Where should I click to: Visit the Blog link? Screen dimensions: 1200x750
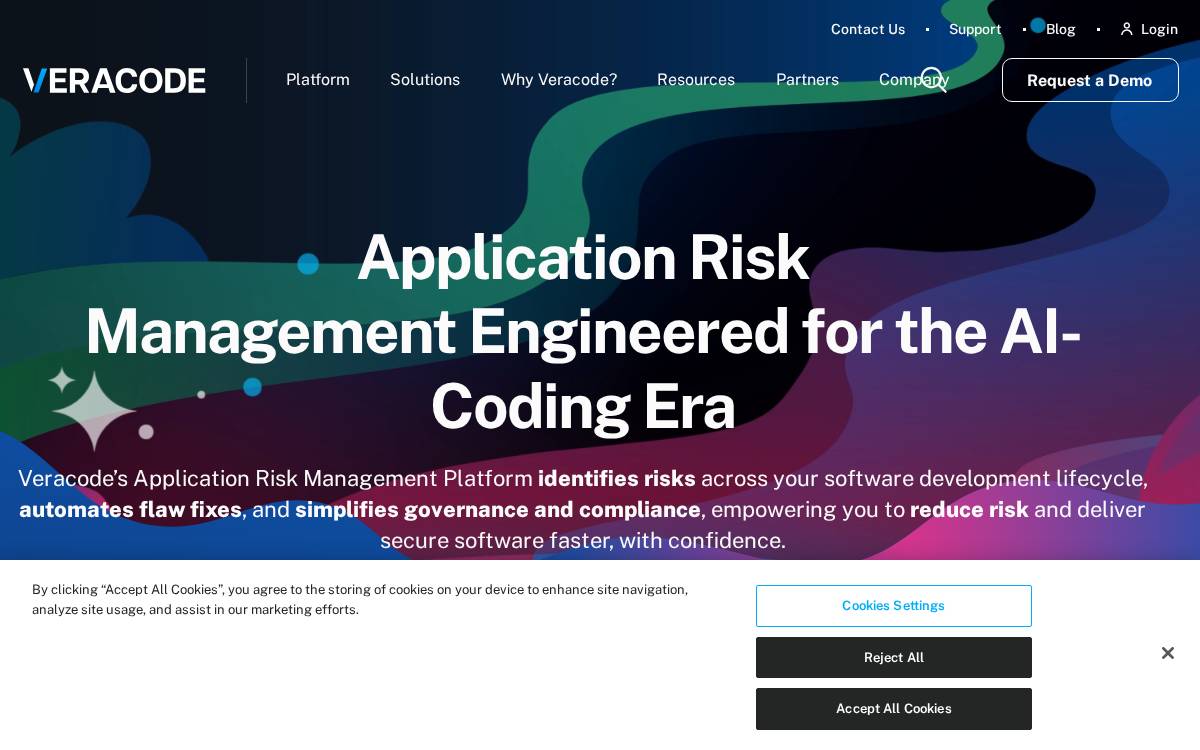[1061, 29]
